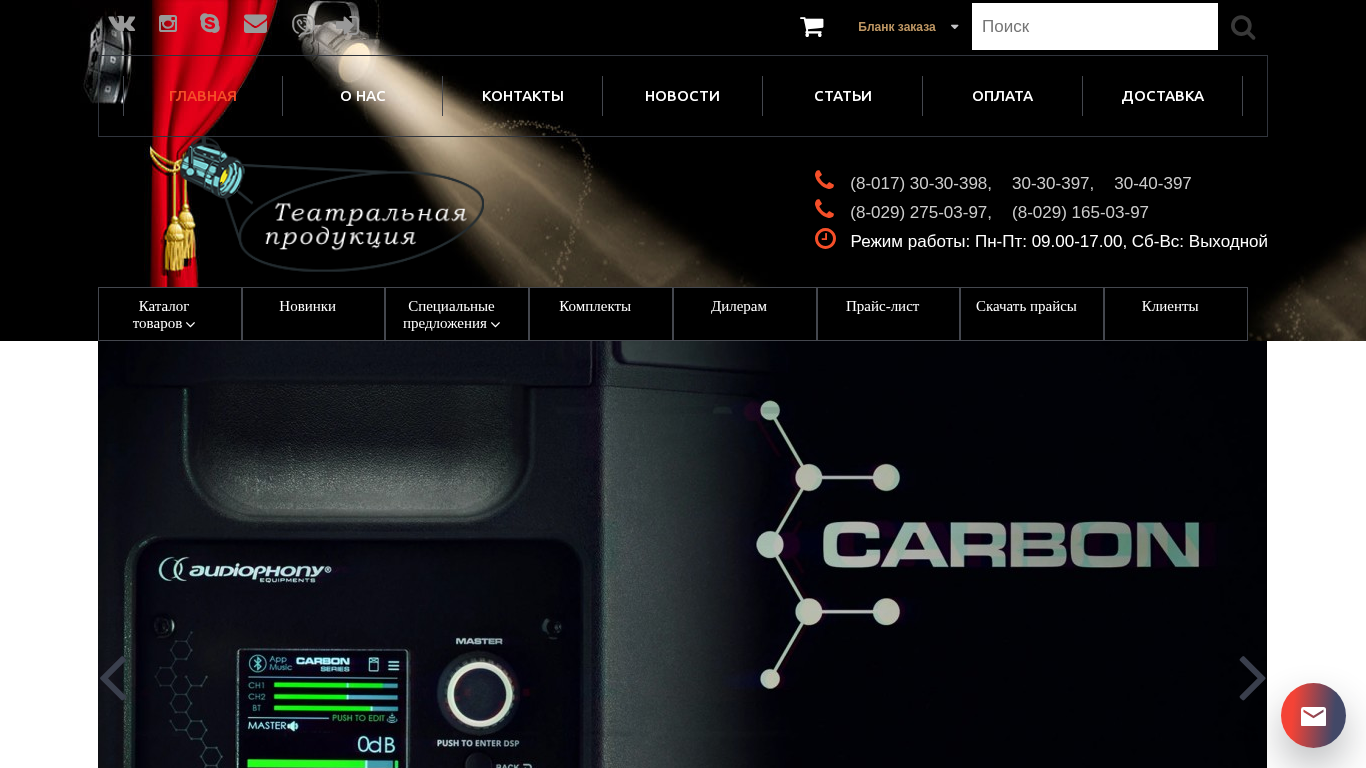Click phone number (8-017) 30-30-398
This screenshot has height=768, width=1366.
coord(921,184)
